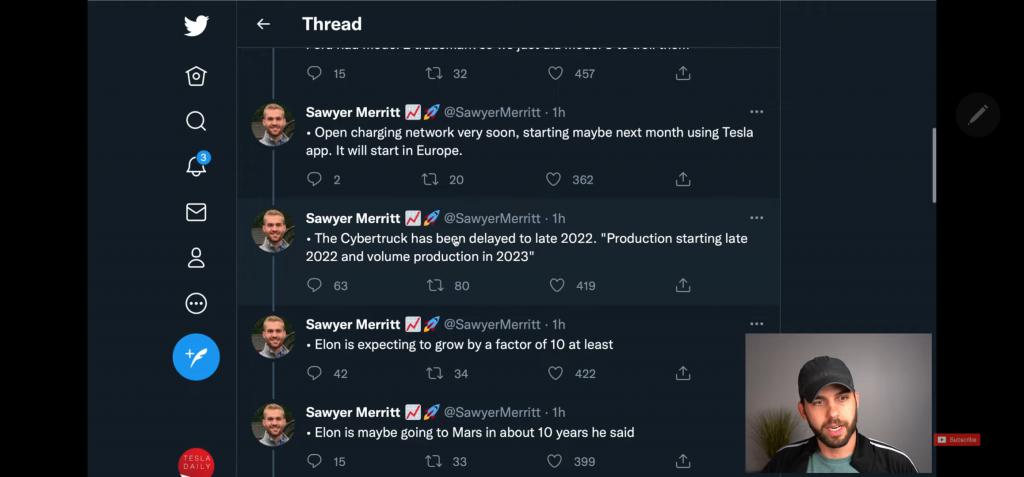This screenshot has width=1024, height=477.
Task: Open Notifications bell with badge
Action: coord(196,166)
